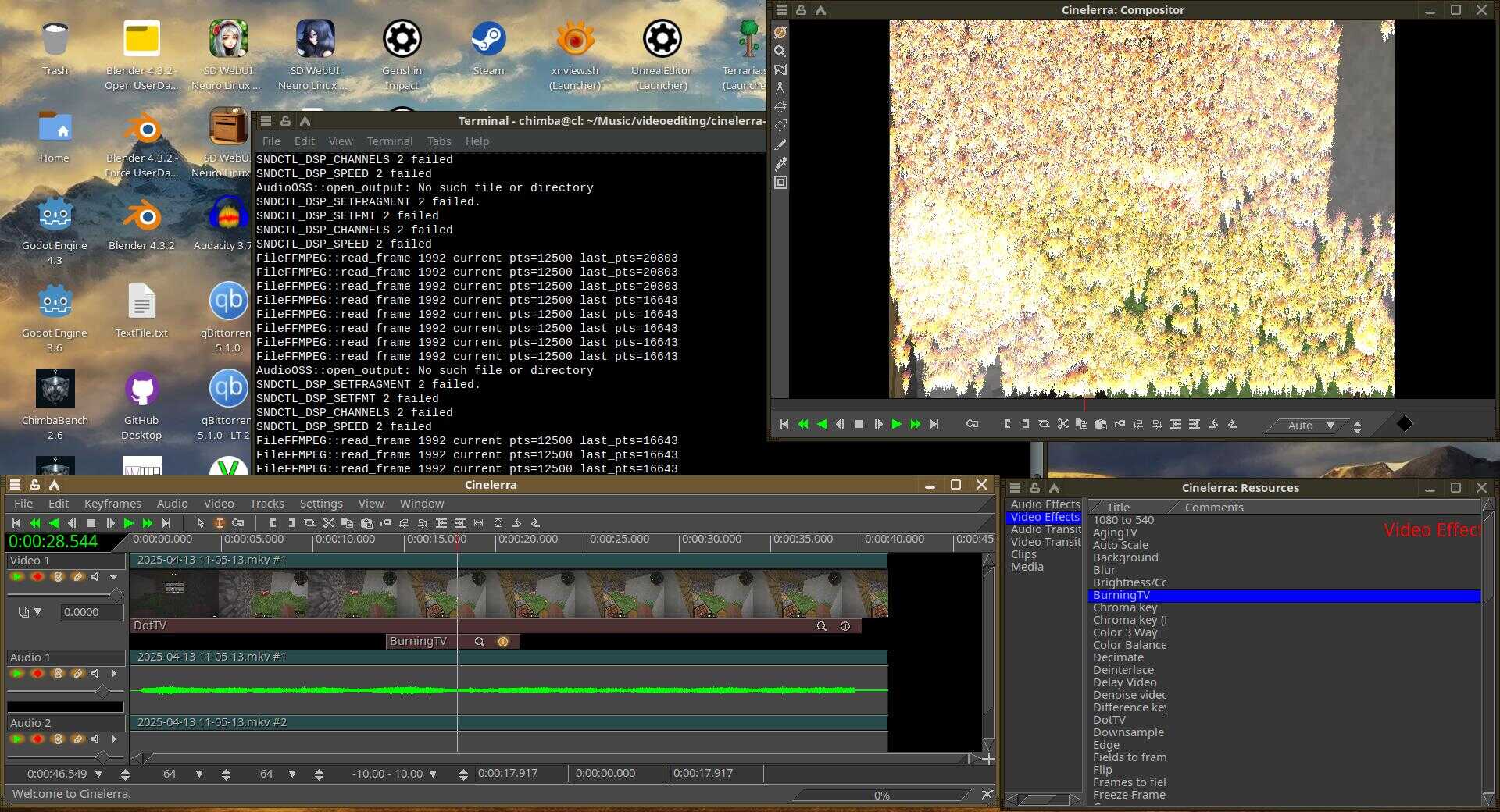Screen dimensions: 1500x812
Task: Select the zoom magnifier tool in Compositor
Action: 780,52
